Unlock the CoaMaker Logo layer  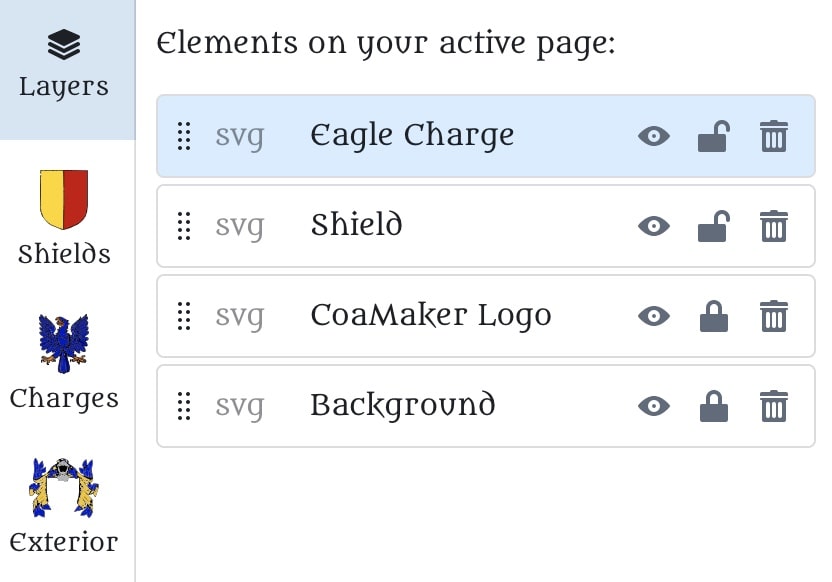pyautogui.click(x=713, y=316)
